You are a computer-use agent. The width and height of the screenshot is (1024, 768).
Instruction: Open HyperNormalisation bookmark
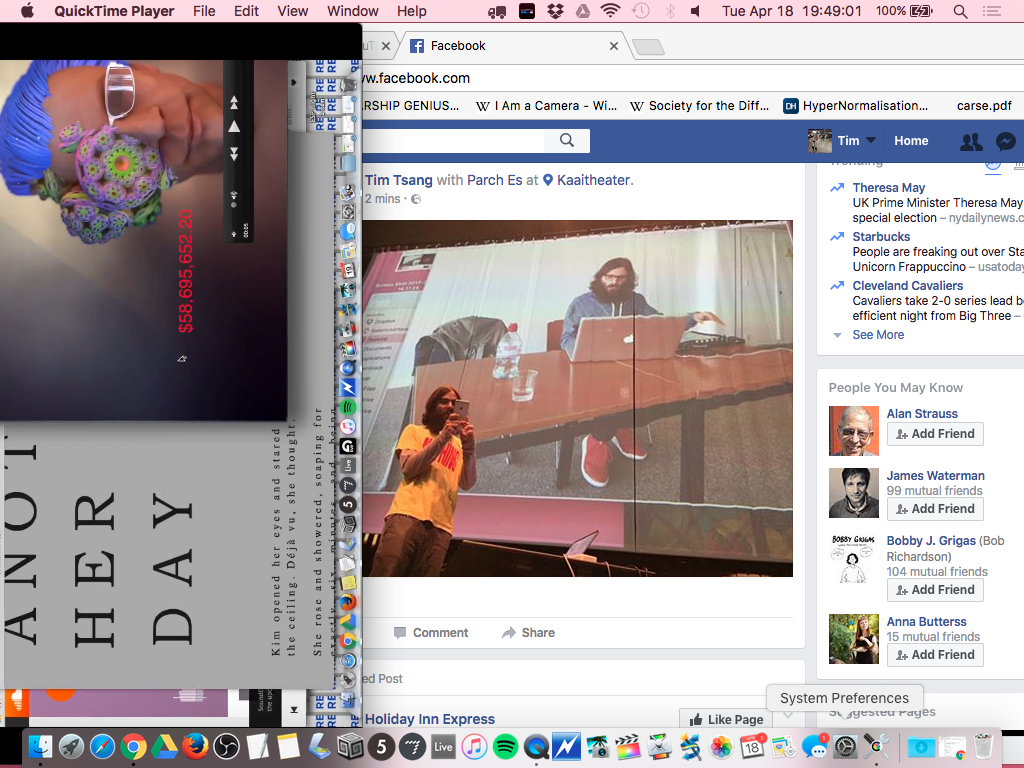856,106
